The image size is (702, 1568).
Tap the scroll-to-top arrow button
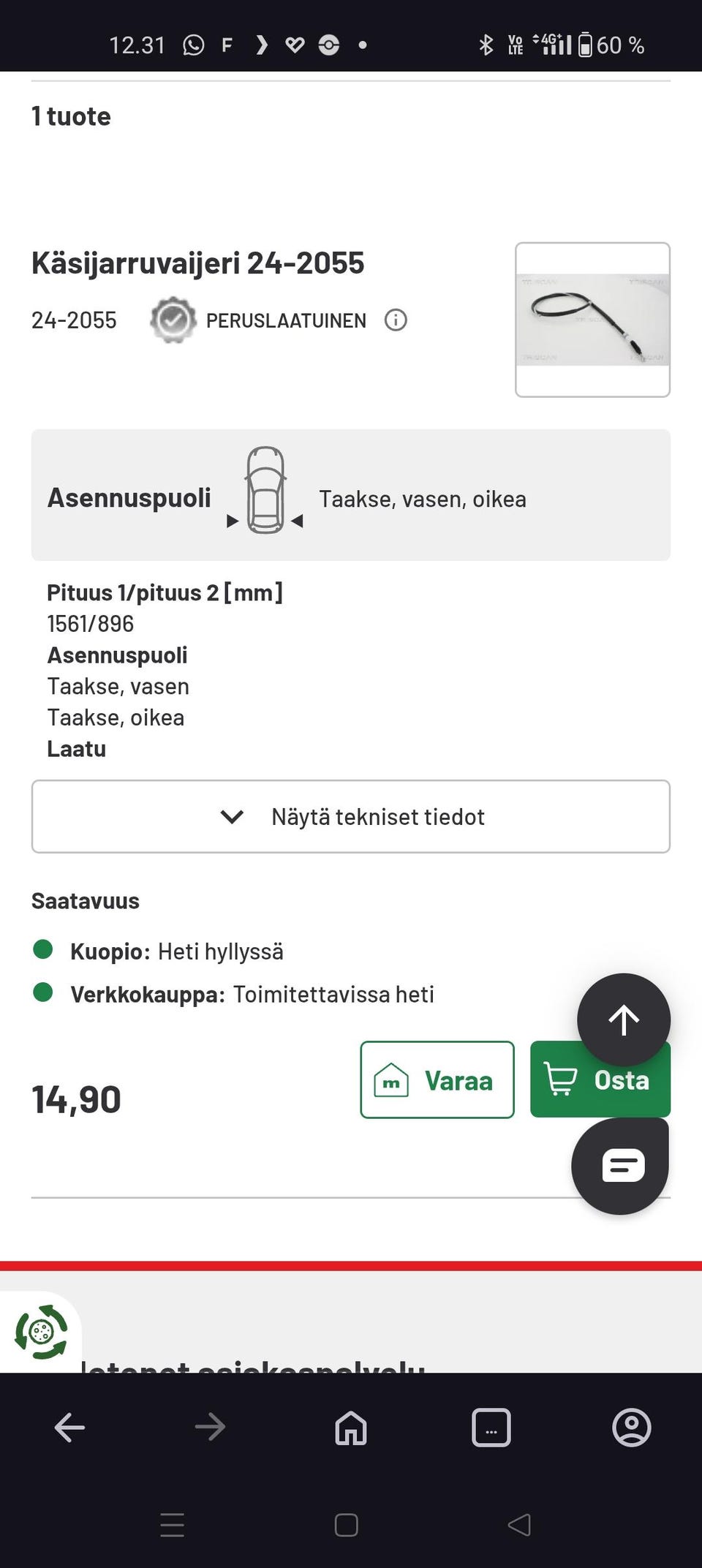coord(623,1019)
